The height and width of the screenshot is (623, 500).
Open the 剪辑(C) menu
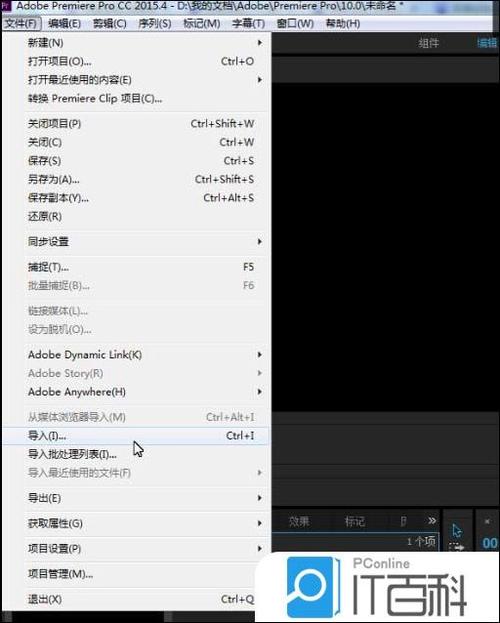point(110,23)
